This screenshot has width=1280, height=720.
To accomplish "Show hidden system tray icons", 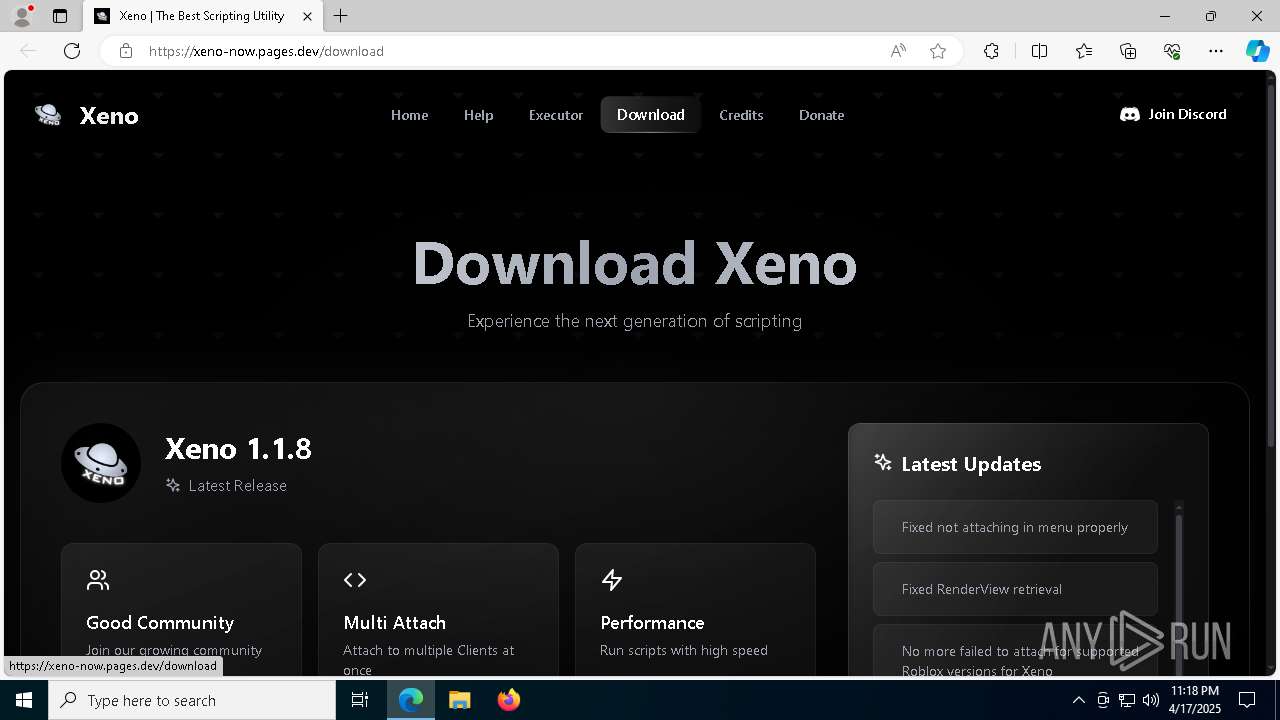I will tap(1078, 700).
